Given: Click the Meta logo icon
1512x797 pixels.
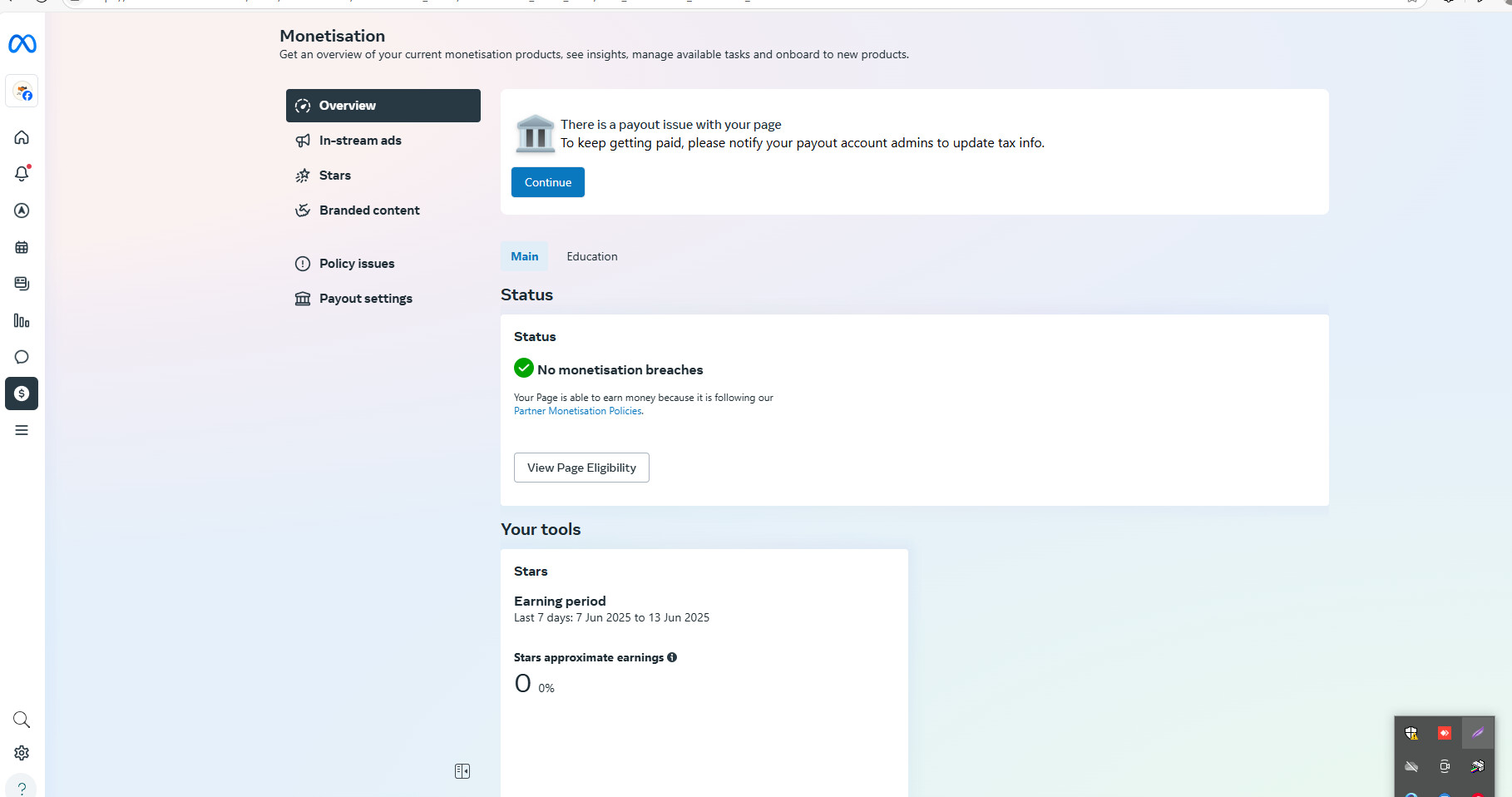Looking at the screenshot, I should point(22,43).
